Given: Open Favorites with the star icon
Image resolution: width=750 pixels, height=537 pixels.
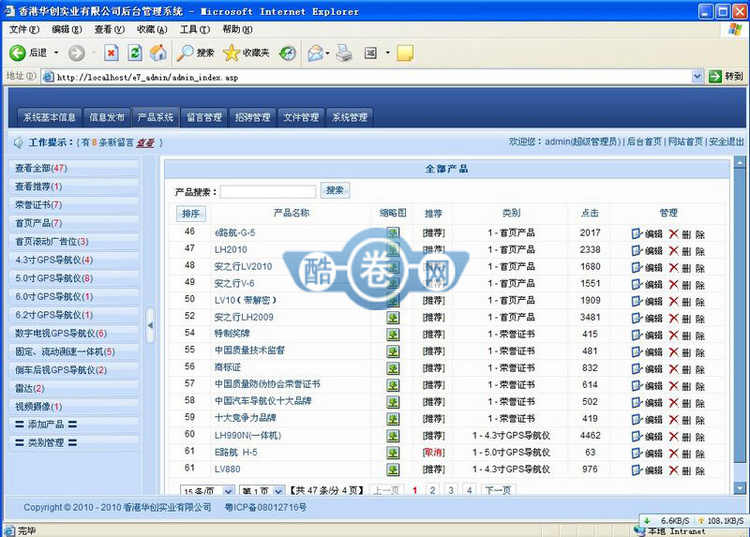Looking at the screenshot, I should (x=231, y=53).
